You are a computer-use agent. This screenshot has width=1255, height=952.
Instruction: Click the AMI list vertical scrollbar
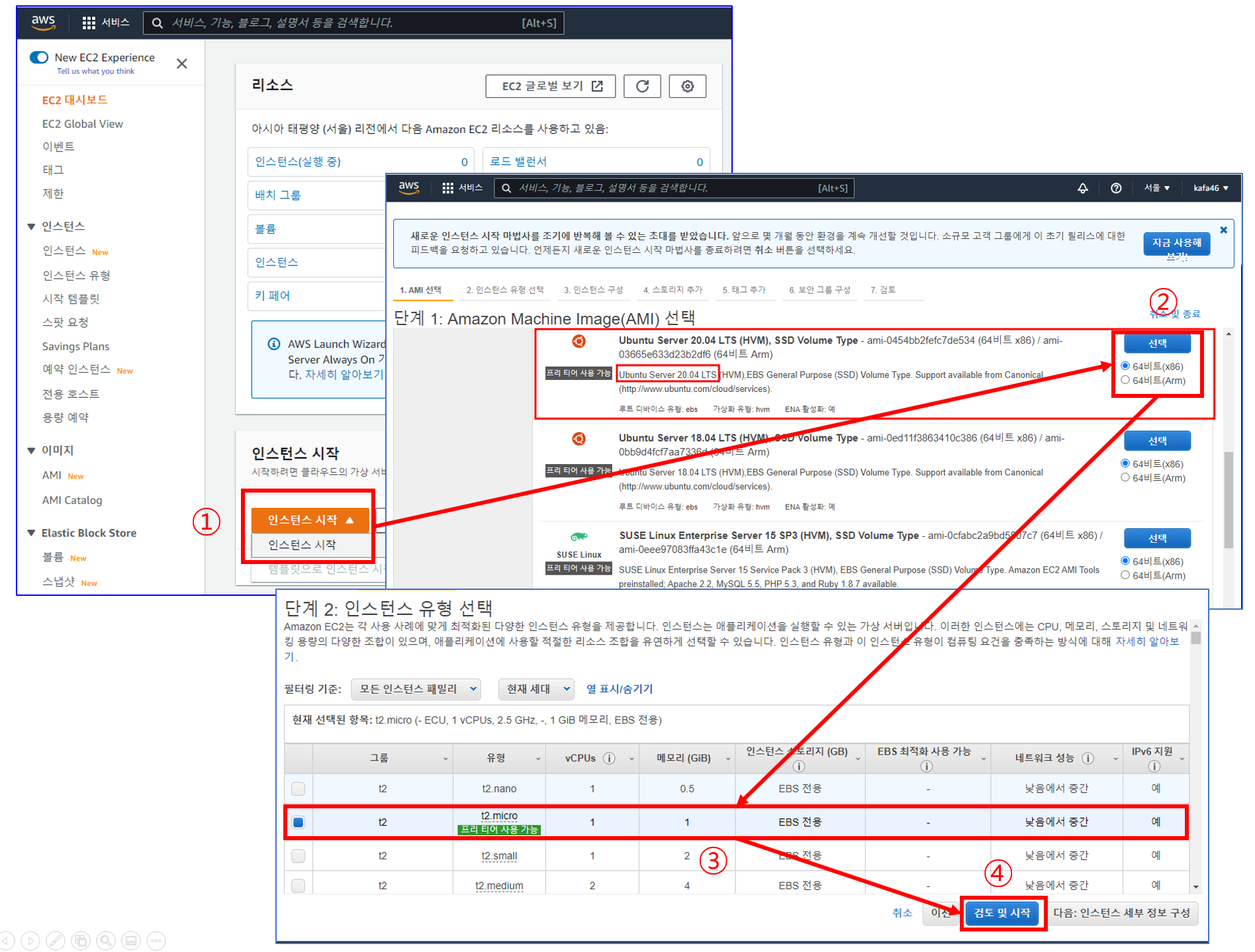(1229, 500)
